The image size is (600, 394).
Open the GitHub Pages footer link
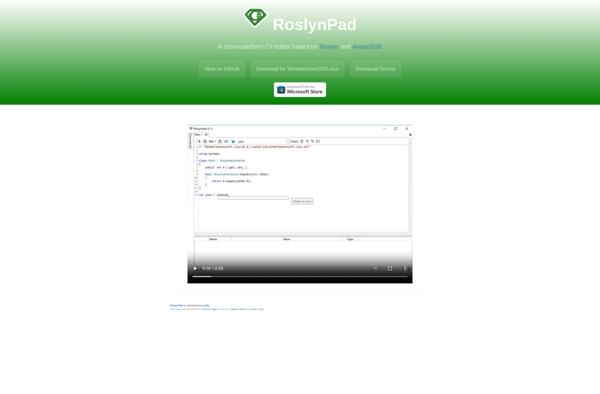210,309
